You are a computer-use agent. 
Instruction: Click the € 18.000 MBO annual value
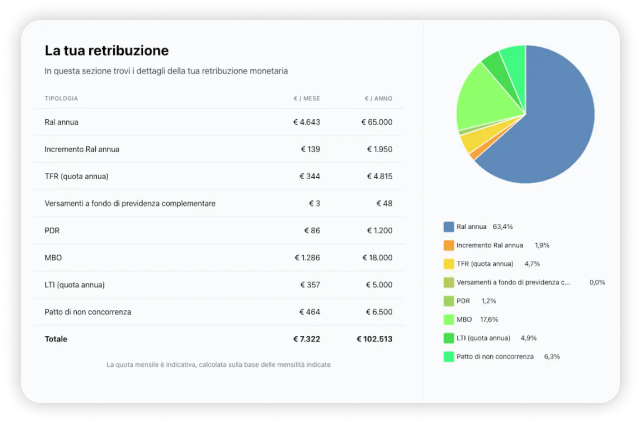pos(376,258)
